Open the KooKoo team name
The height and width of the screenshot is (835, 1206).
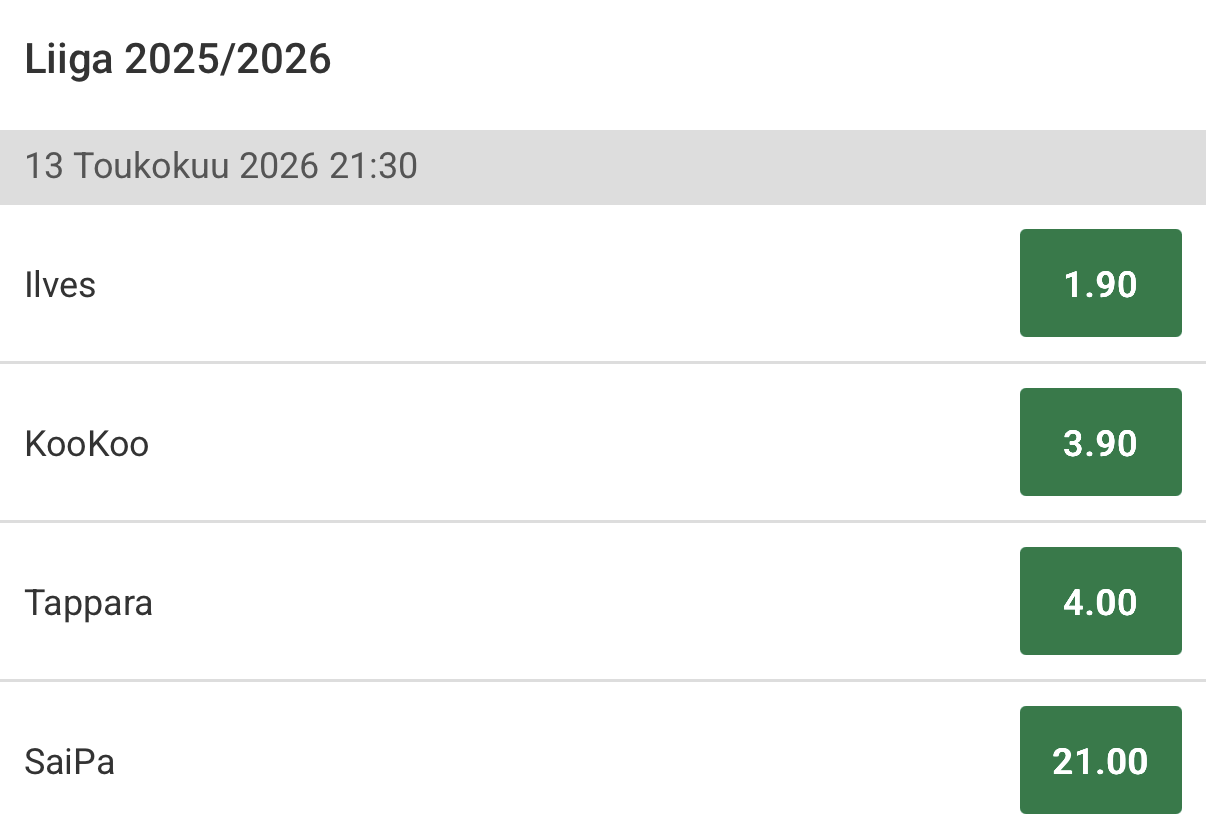pyautogui.click(x=86, y=443)
